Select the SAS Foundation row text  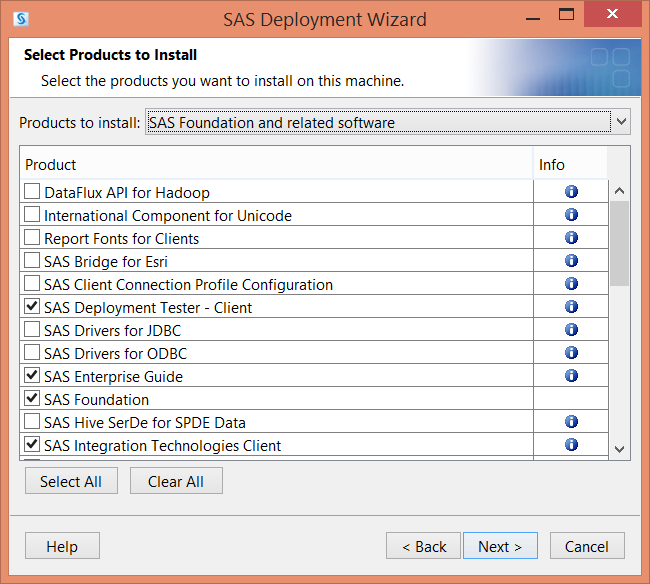click(97, 400)
